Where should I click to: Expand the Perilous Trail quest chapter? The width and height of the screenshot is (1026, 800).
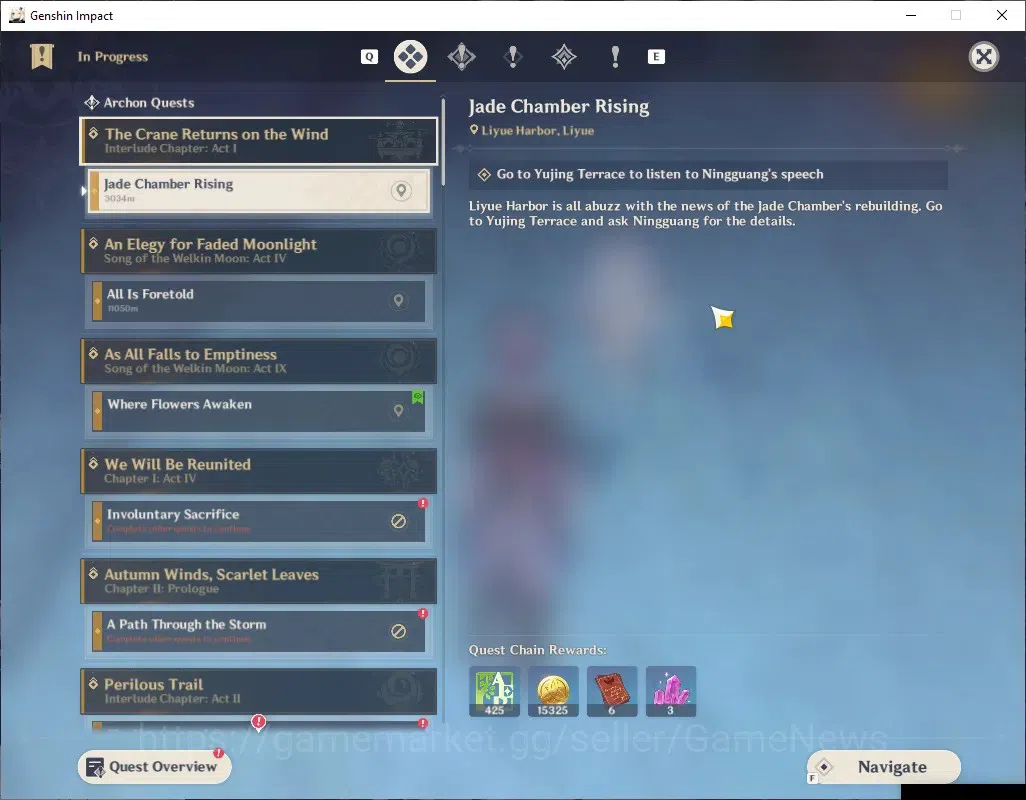(259, 691)
